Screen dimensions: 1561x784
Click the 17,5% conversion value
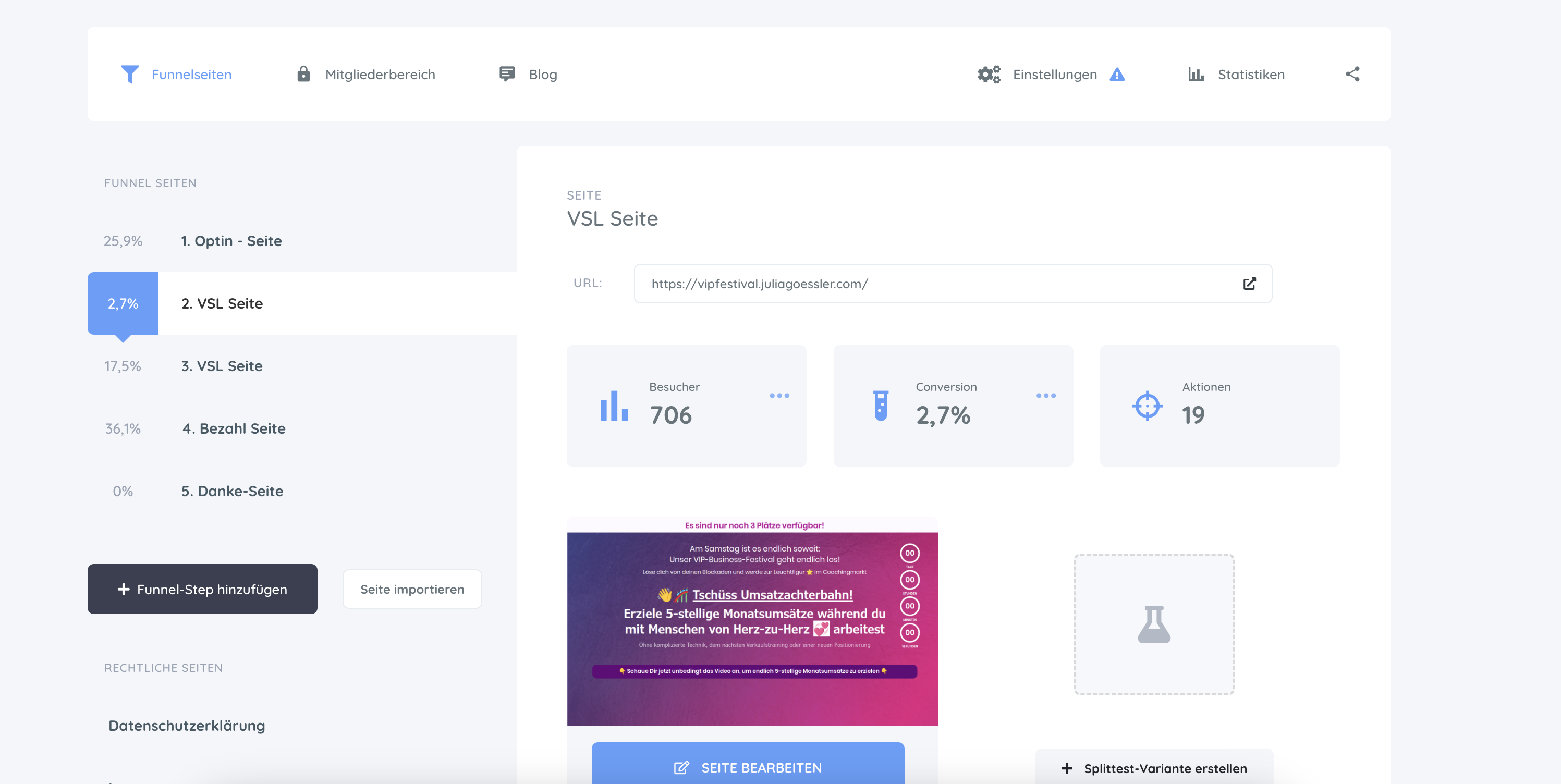point(123,366)
